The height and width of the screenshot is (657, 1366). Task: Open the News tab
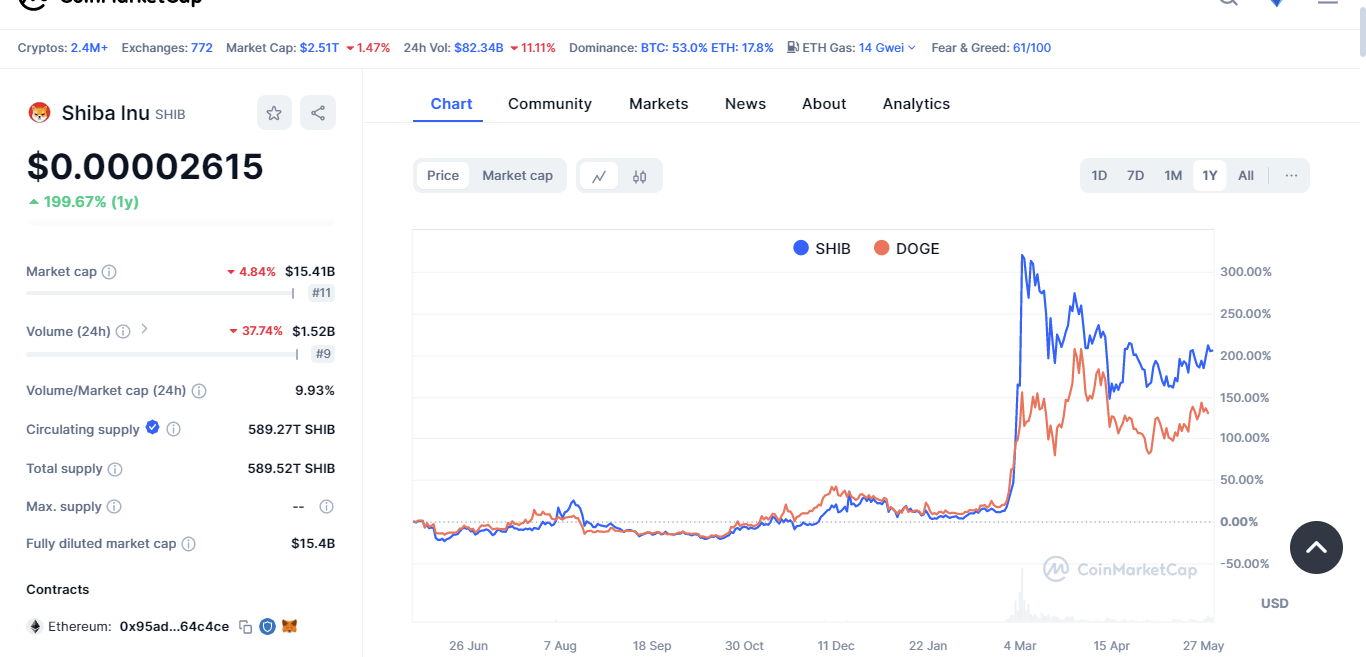(745, 104)
